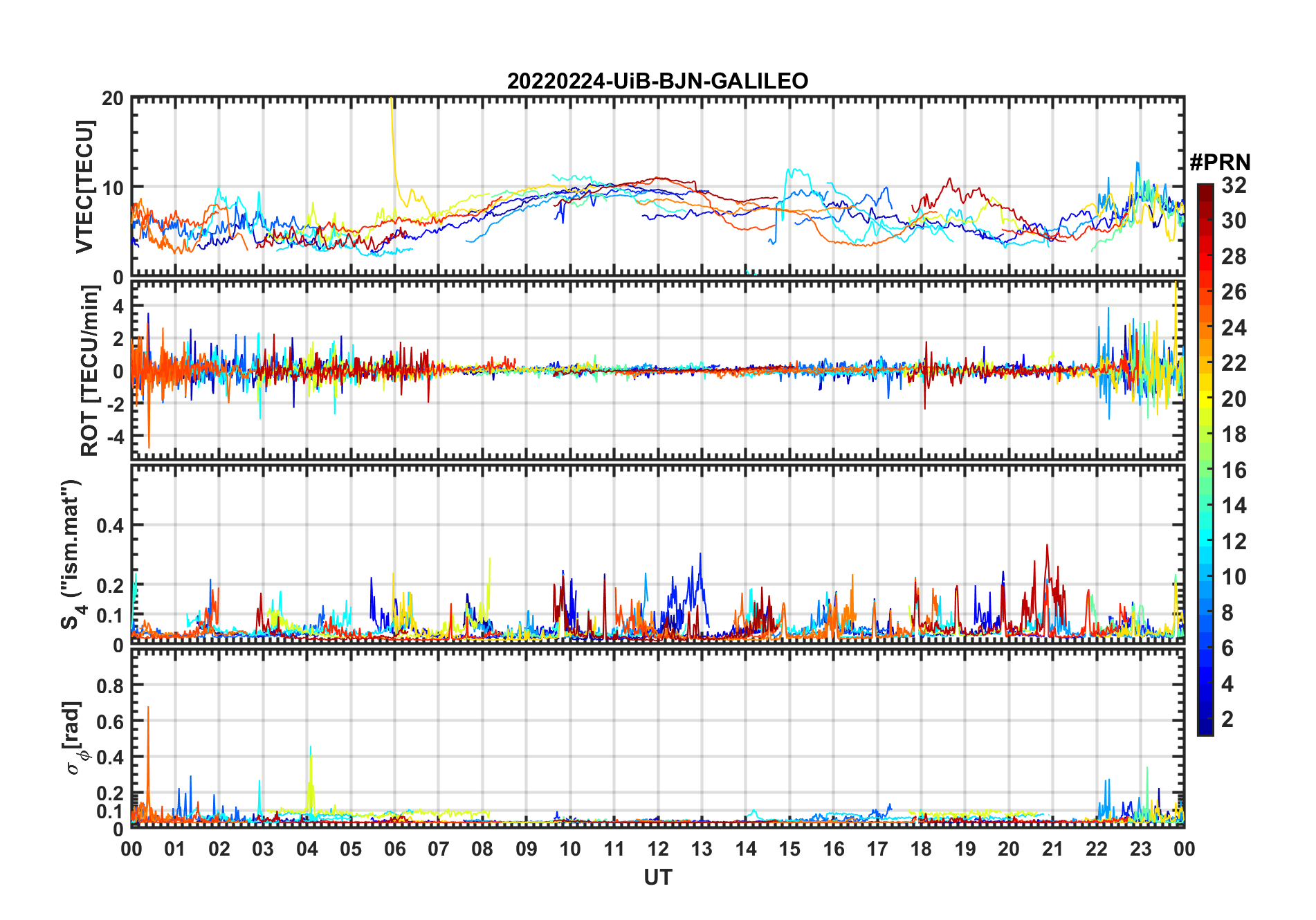Click the "20" tick on the VTEC axis
The height and width of the screenshot is (920, 1316).
113,98
